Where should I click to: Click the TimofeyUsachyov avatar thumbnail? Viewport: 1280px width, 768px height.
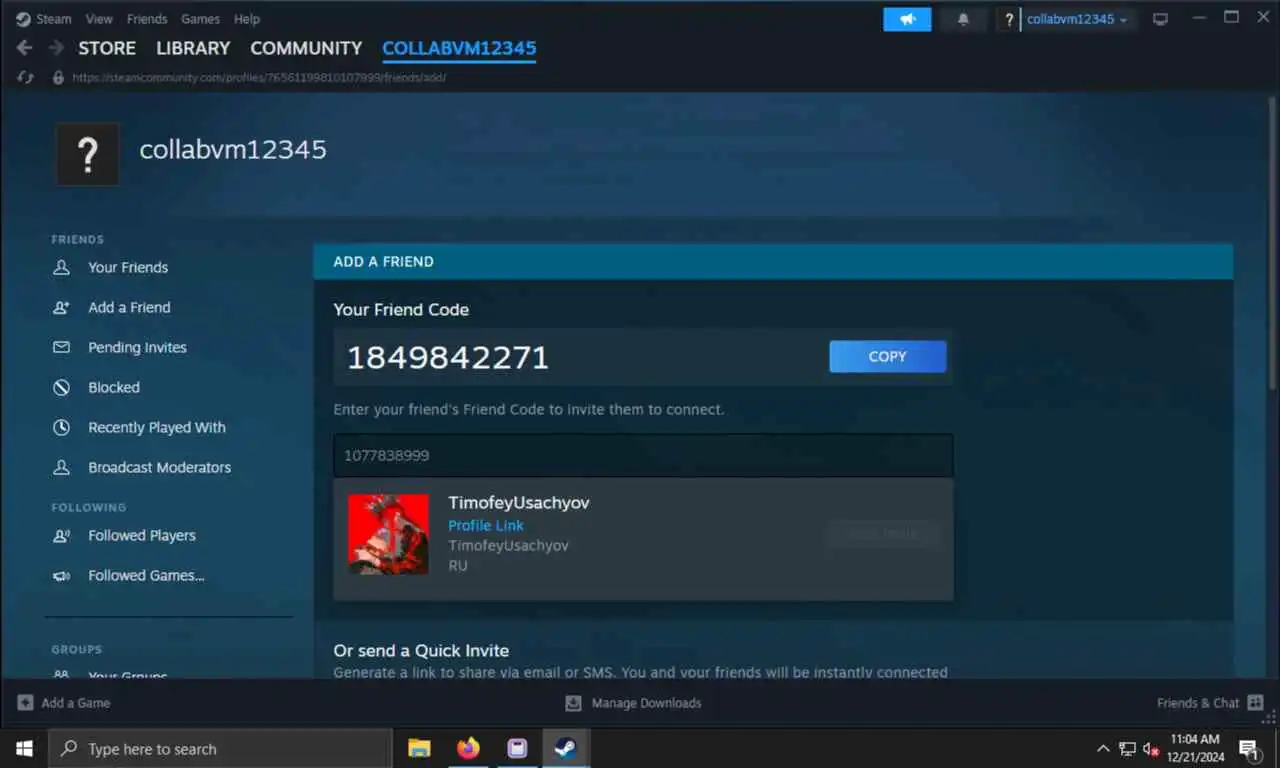point(388,534)
